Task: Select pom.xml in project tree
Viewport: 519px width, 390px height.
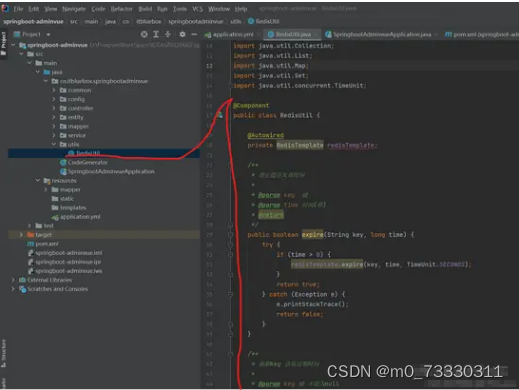Action: 43,244
